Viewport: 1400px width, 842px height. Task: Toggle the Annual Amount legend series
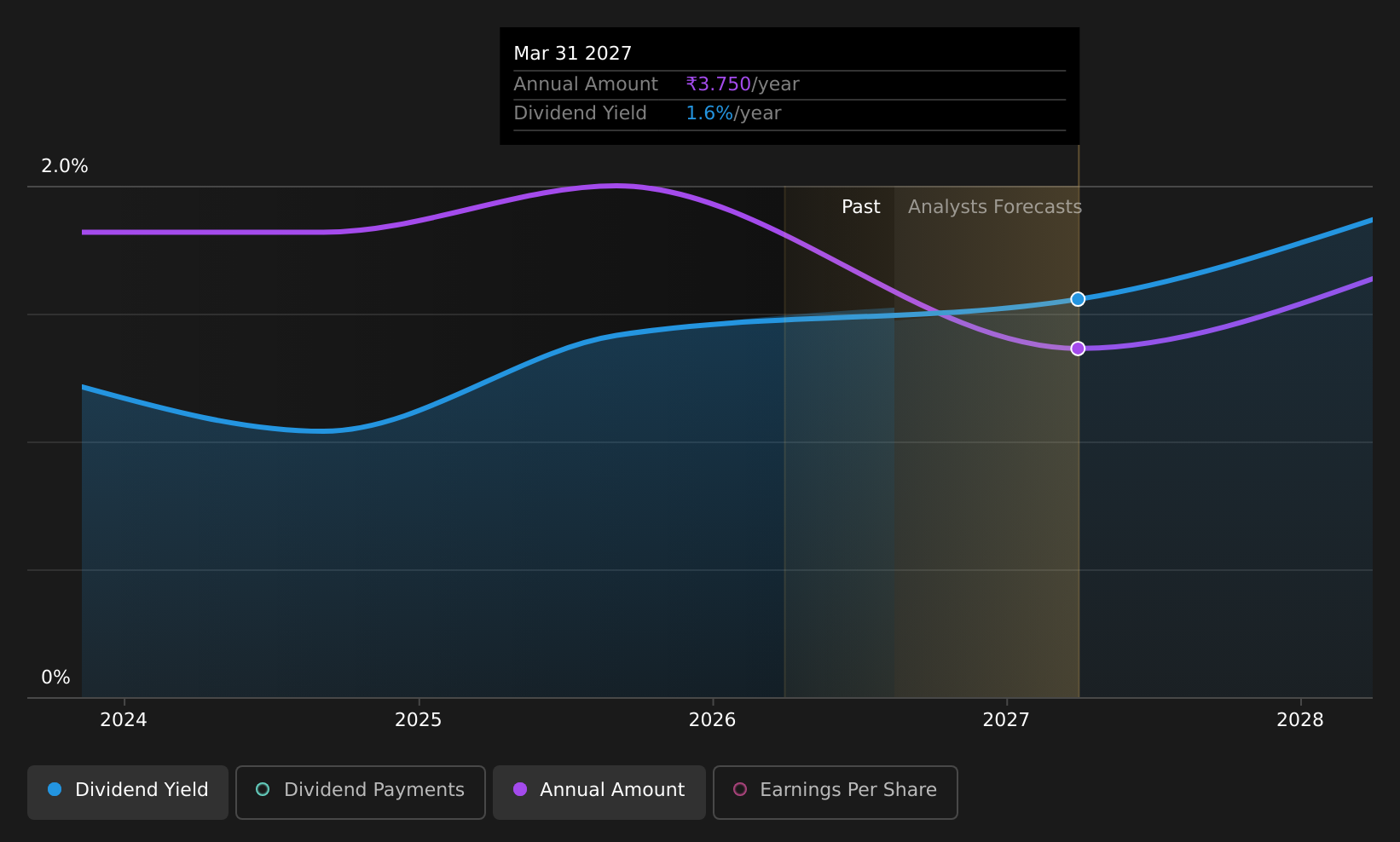coord(599,792)
